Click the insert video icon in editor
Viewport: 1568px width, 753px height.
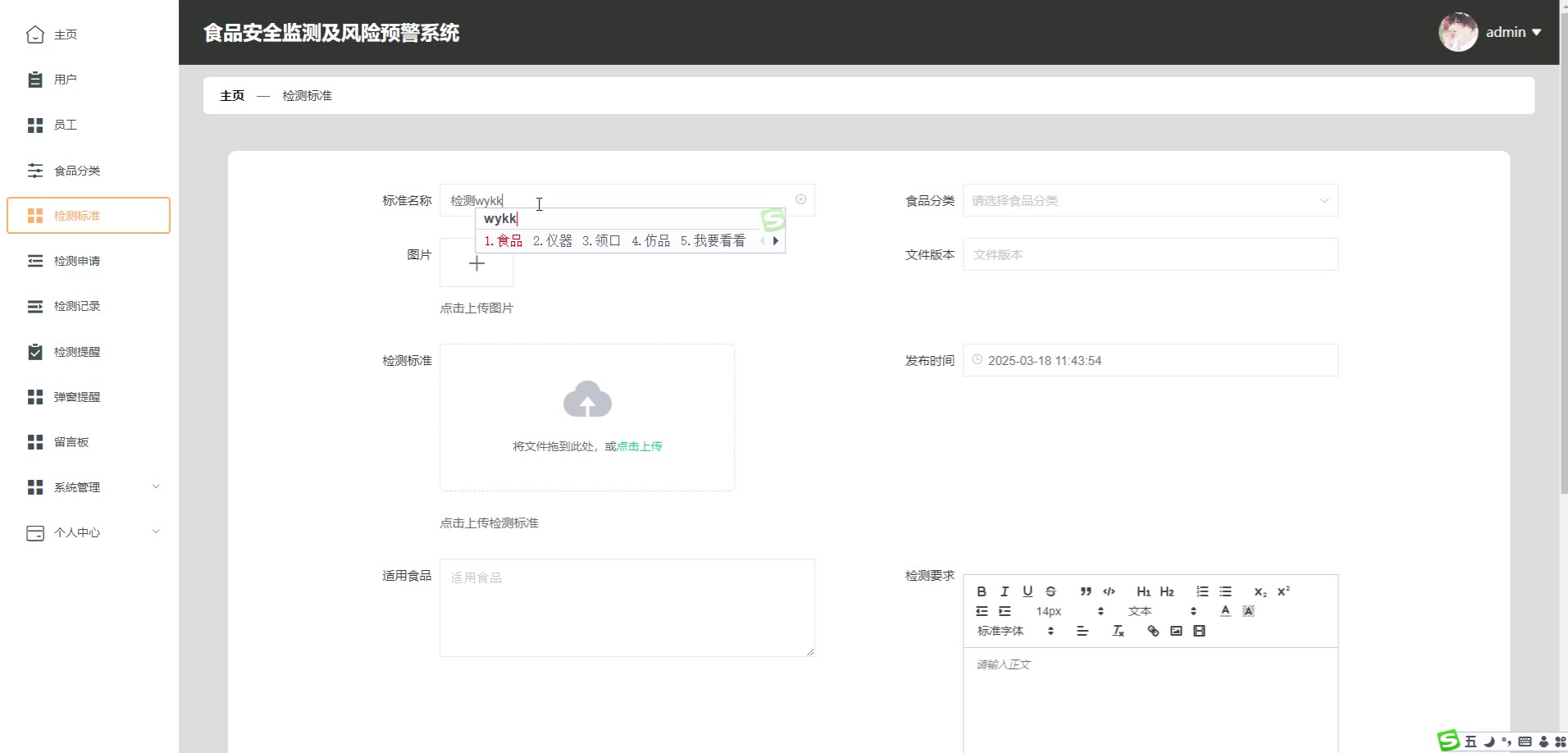coord(1199,631)
